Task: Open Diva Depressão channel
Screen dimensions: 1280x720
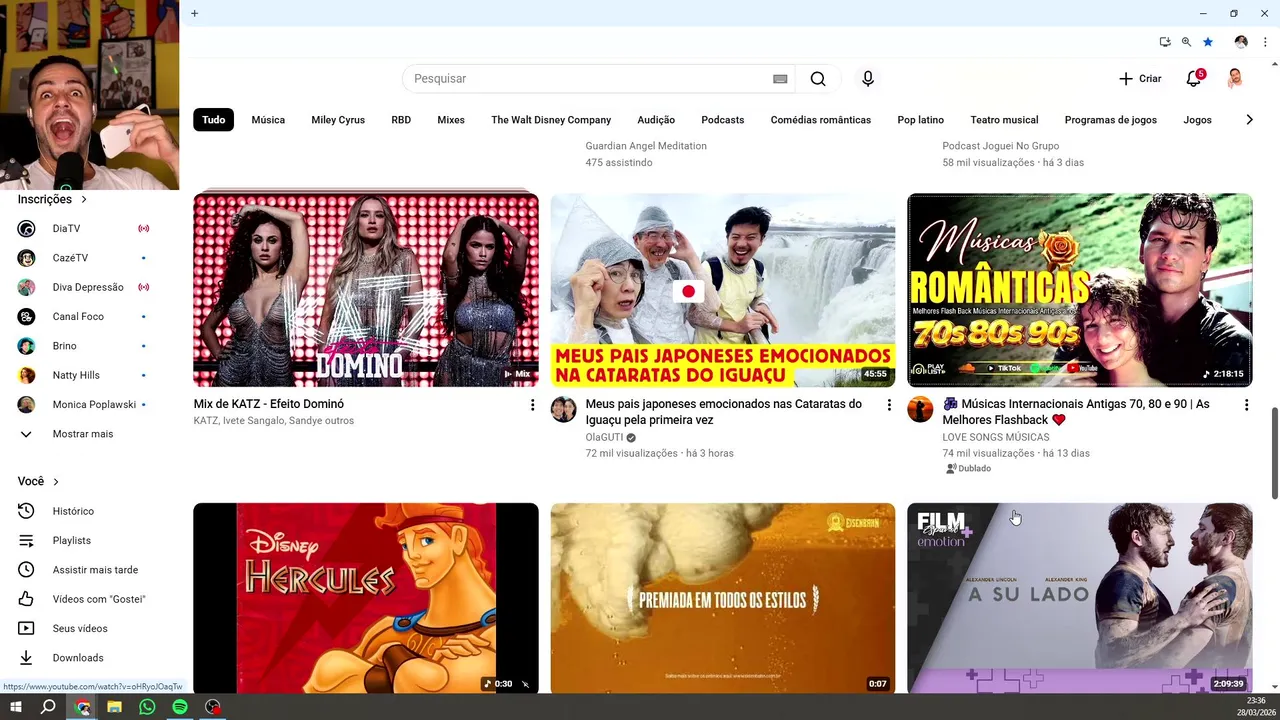Action: pos(82,287)
